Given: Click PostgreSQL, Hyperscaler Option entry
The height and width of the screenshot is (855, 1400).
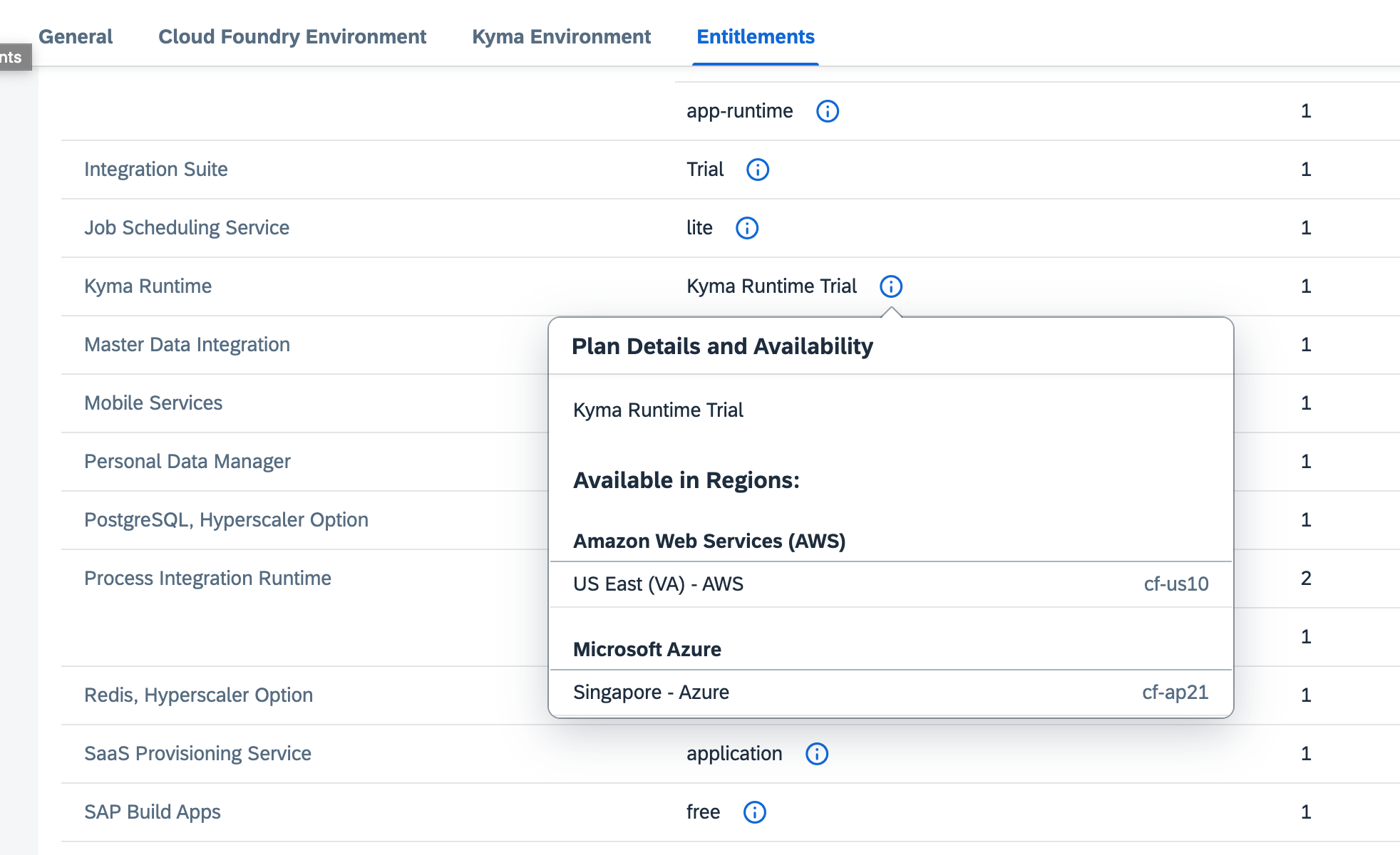Looking at the screenshot, I should (226, 520).
